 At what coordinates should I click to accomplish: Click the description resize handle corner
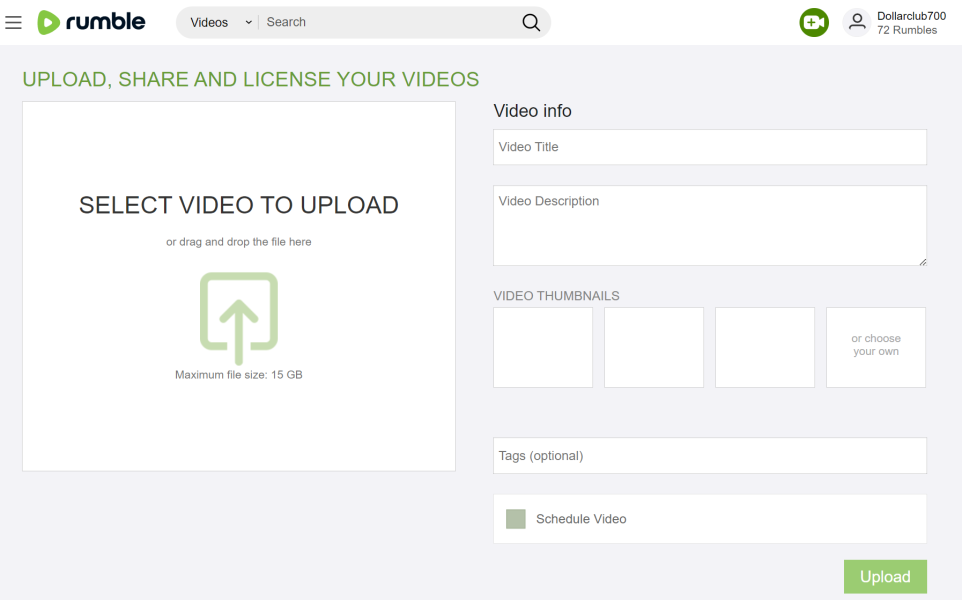(x=922, y=262)
